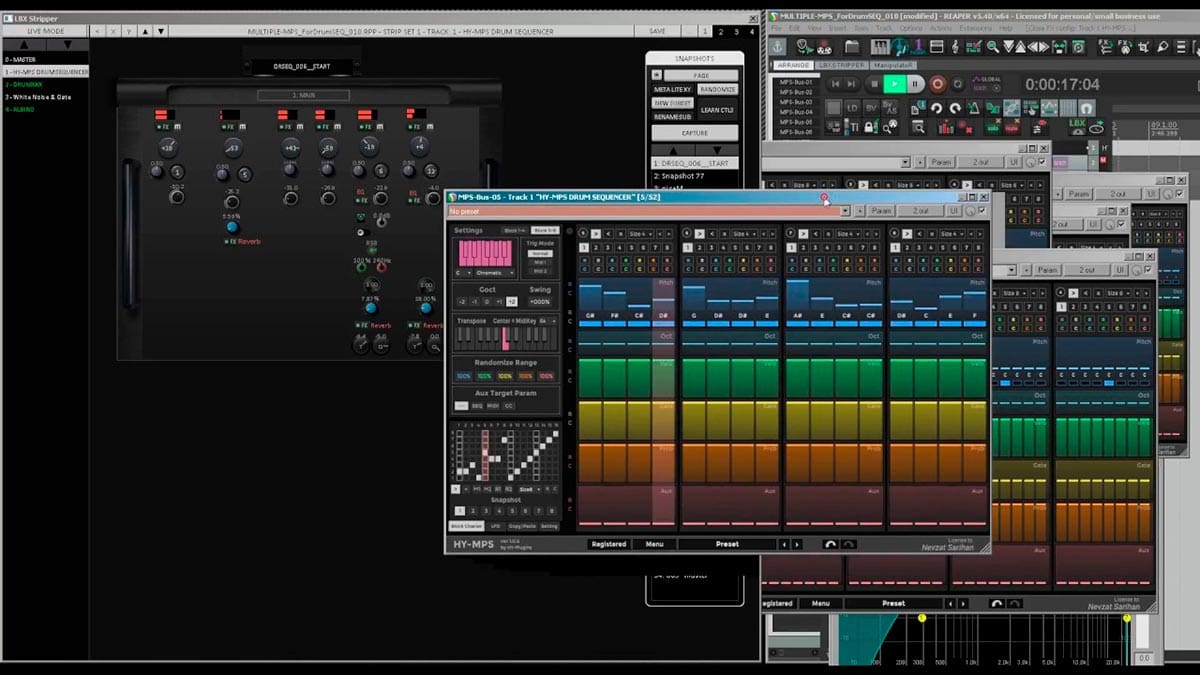Open the Block Chainer tab in HY-MPS
Screen dimensions: 1200x675
click(x=467, y=526)
